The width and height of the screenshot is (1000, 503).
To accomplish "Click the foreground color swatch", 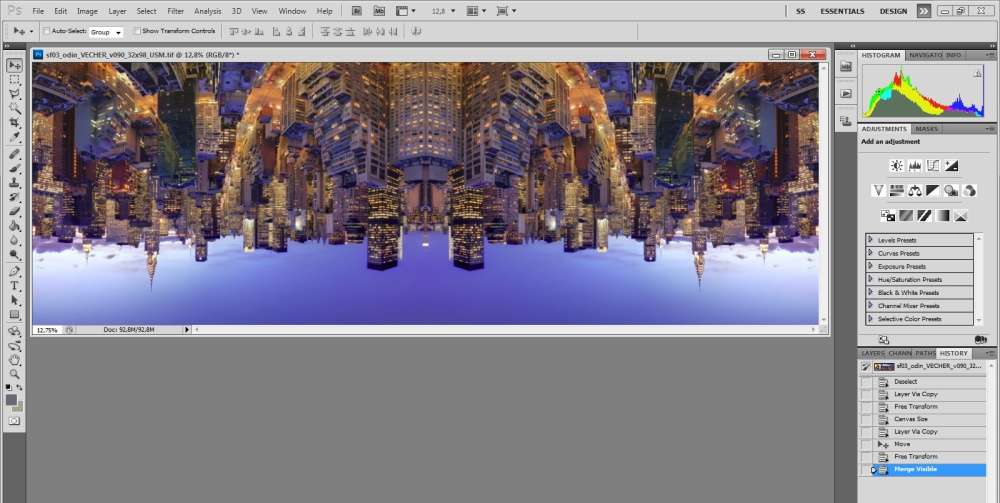I will 12,399.
